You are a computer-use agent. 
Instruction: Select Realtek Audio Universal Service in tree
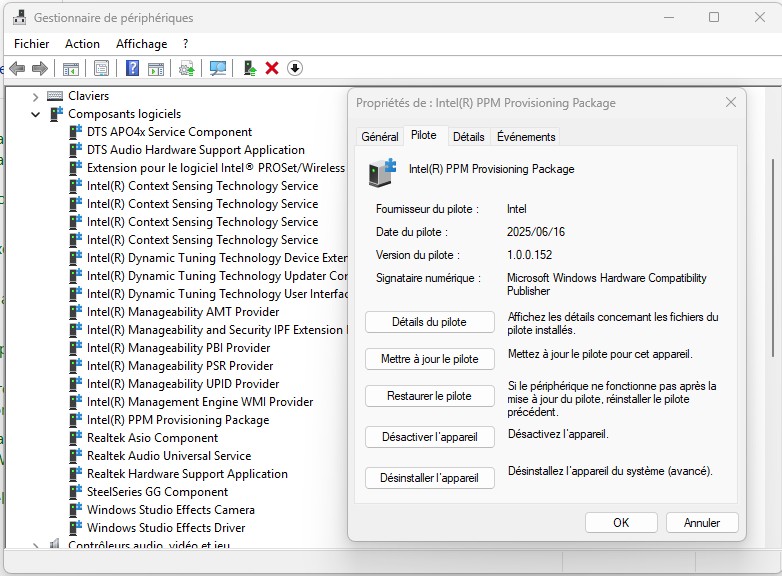coord(169,456)
